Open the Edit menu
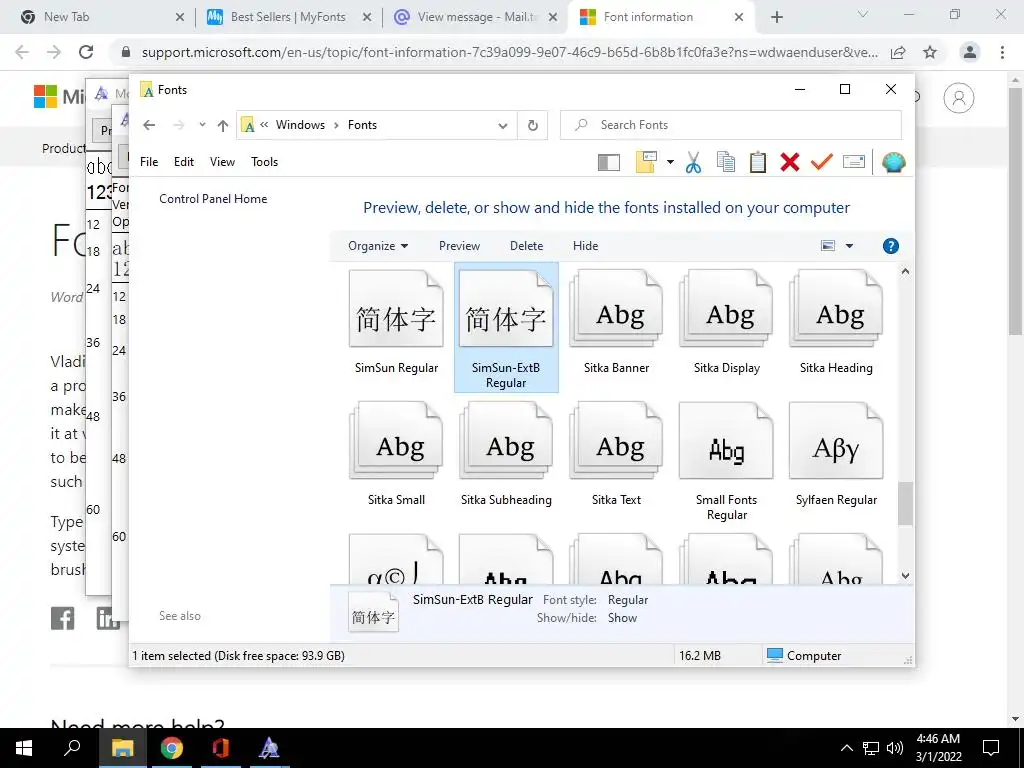Screen dimensions: 1024x768 tap(184, 162)
